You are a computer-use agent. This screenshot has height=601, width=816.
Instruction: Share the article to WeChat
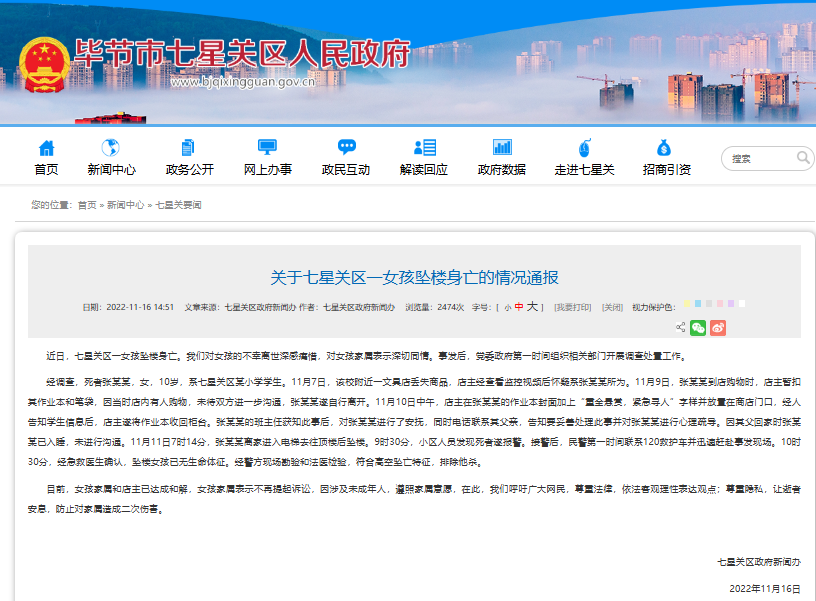(698, 327)
